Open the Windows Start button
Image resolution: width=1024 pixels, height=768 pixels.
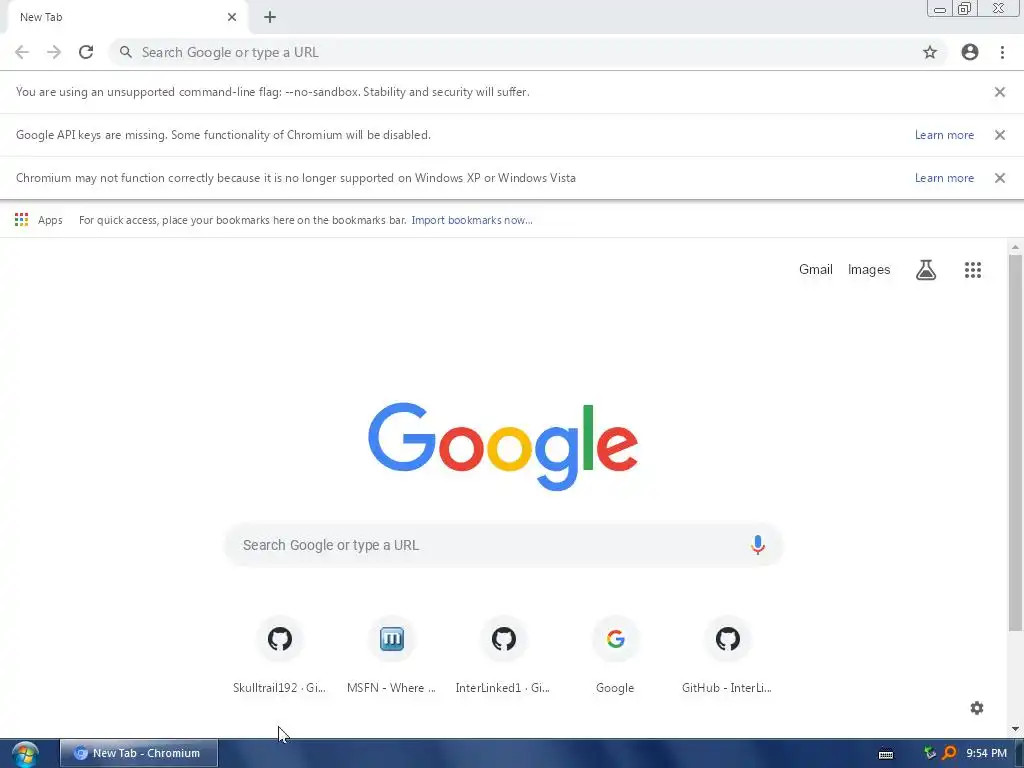coord(25,754)
